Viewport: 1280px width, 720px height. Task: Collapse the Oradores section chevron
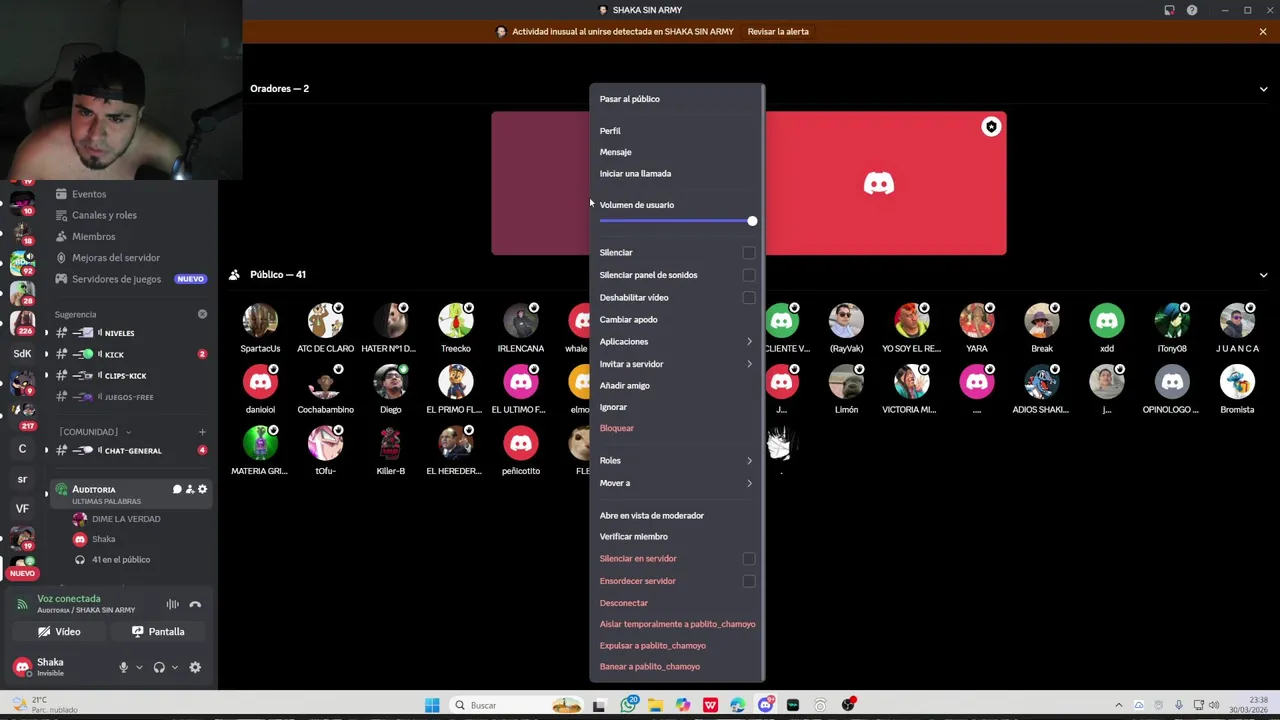[1263, 89]
